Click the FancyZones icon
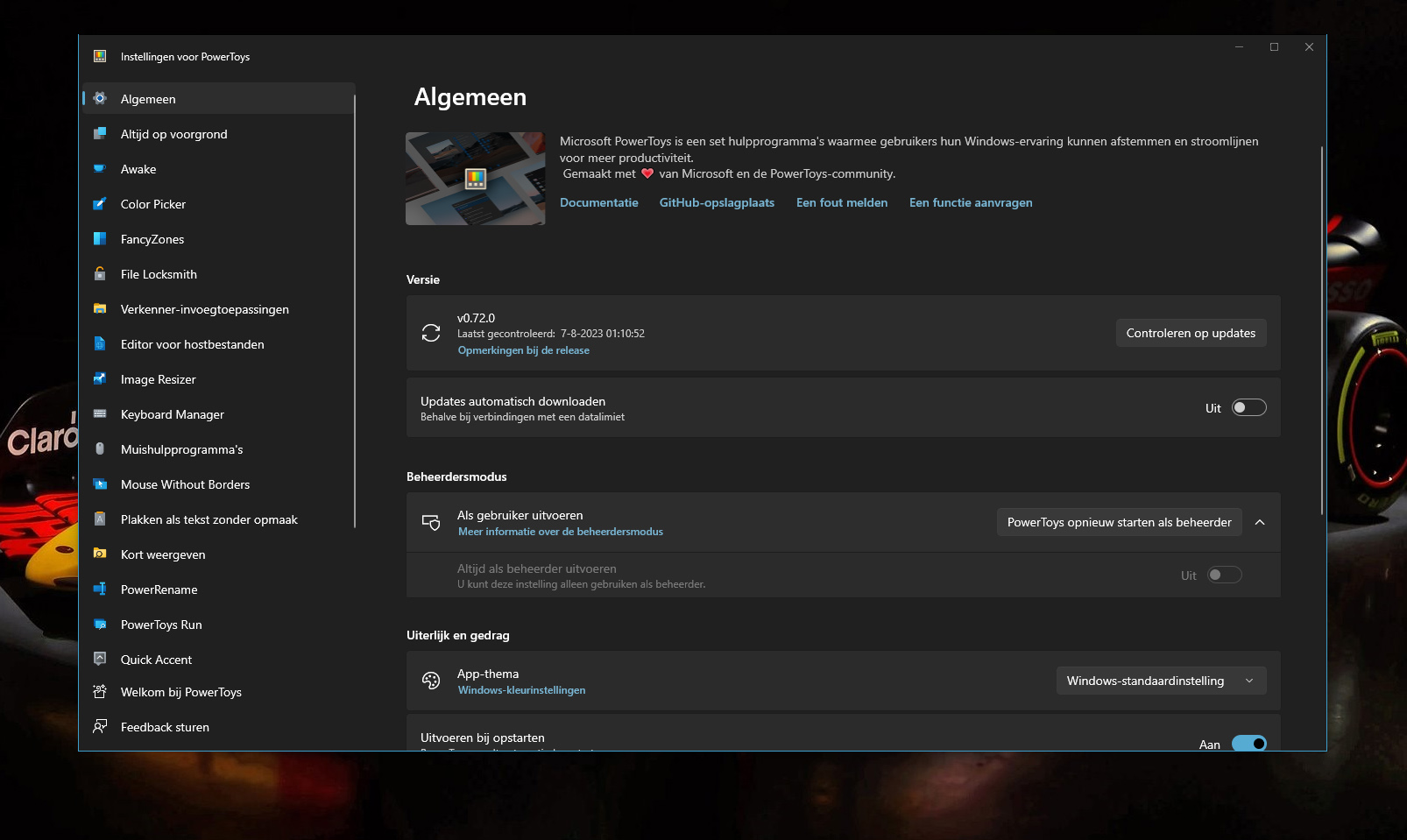The image size is (1407, 840). (101, 239)
